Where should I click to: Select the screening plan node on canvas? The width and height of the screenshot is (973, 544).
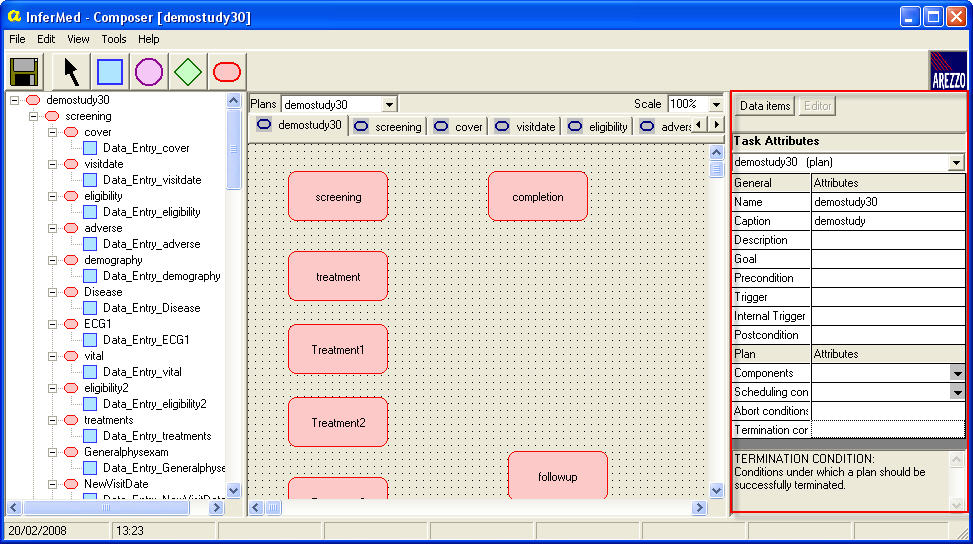click(338, 197)
